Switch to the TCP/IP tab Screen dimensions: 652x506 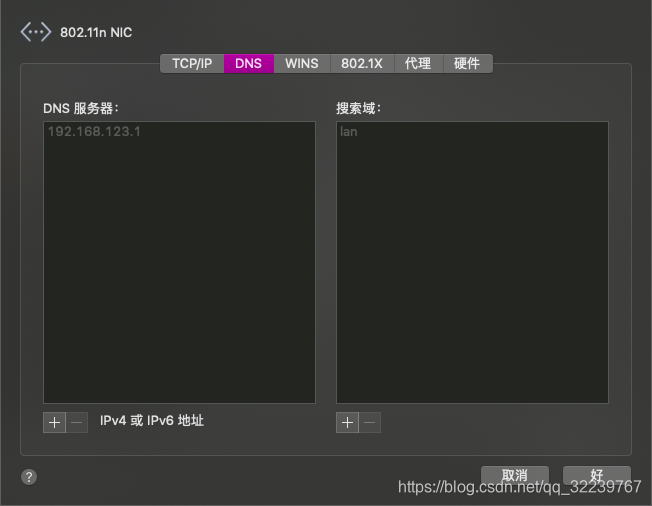click(x=192, y=64)
